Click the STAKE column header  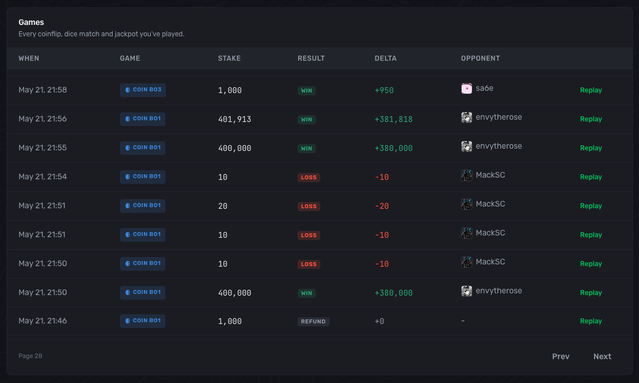[x=229, y=58]
